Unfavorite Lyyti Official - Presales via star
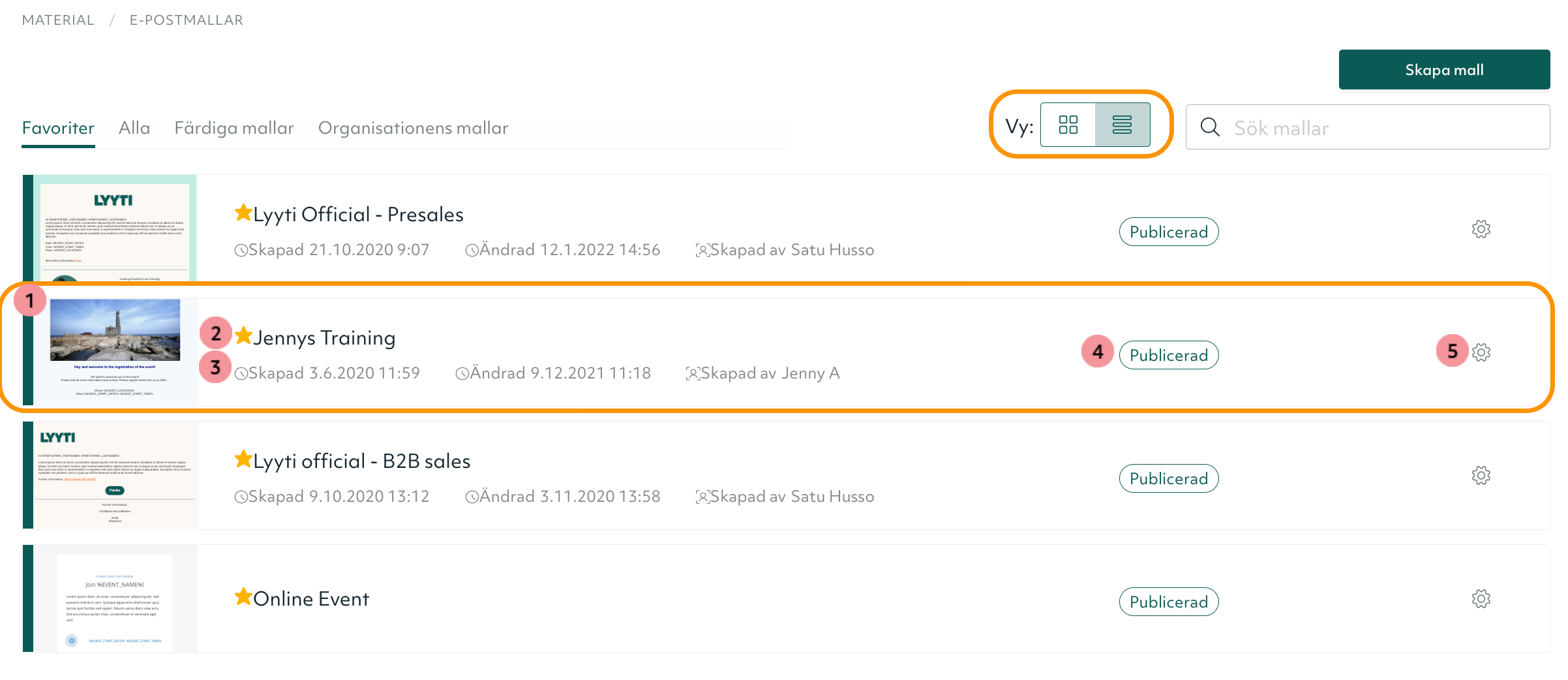Viewport: 1568px width, 680px height. point(243,213)
